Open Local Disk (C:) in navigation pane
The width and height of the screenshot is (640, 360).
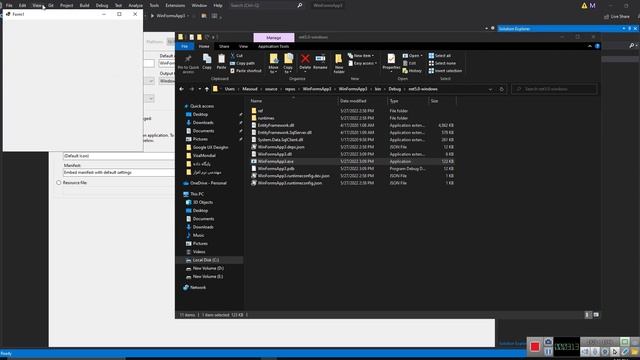click(x=206, y=260)
